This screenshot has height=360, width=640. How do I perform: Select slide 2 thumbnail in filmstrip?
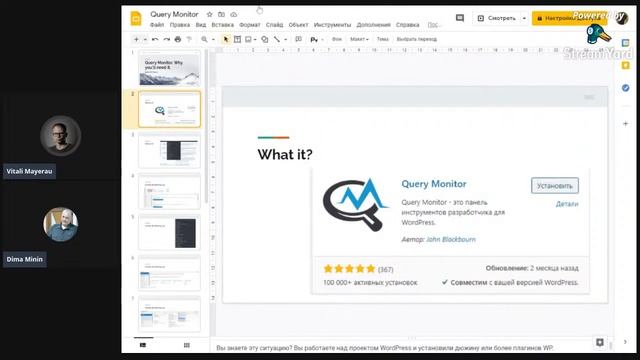tap(169, 109)
